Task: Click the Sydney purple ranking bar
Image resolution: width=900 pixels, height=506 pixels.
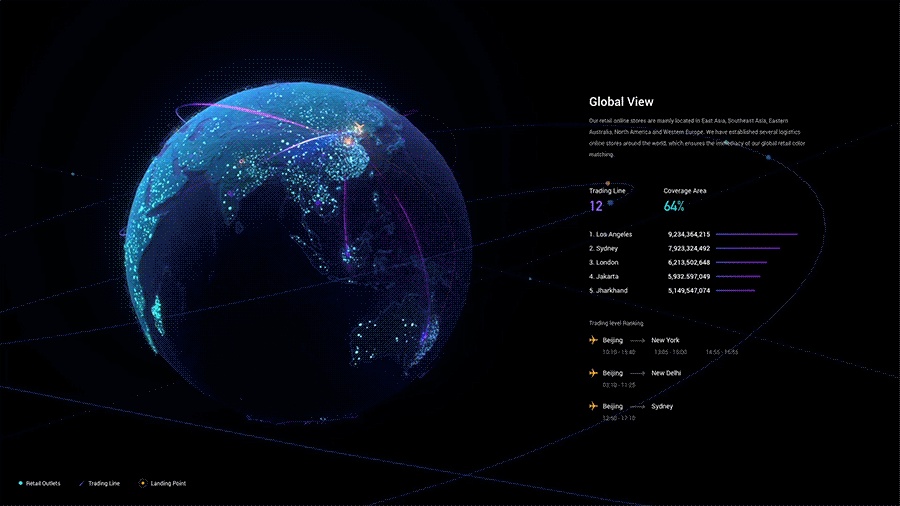Action: (x=748, y=248)
